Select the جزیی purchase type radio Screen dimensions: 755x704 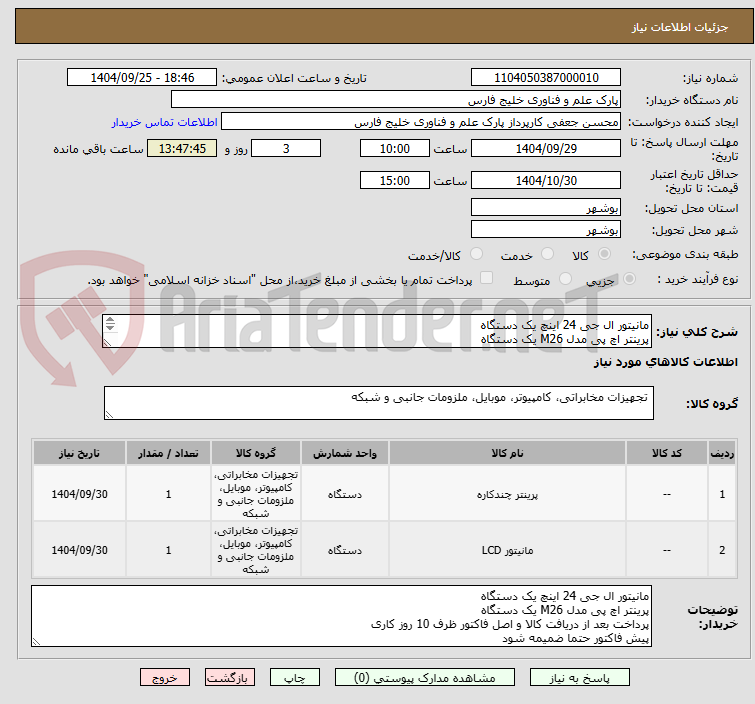pos(629,279)
